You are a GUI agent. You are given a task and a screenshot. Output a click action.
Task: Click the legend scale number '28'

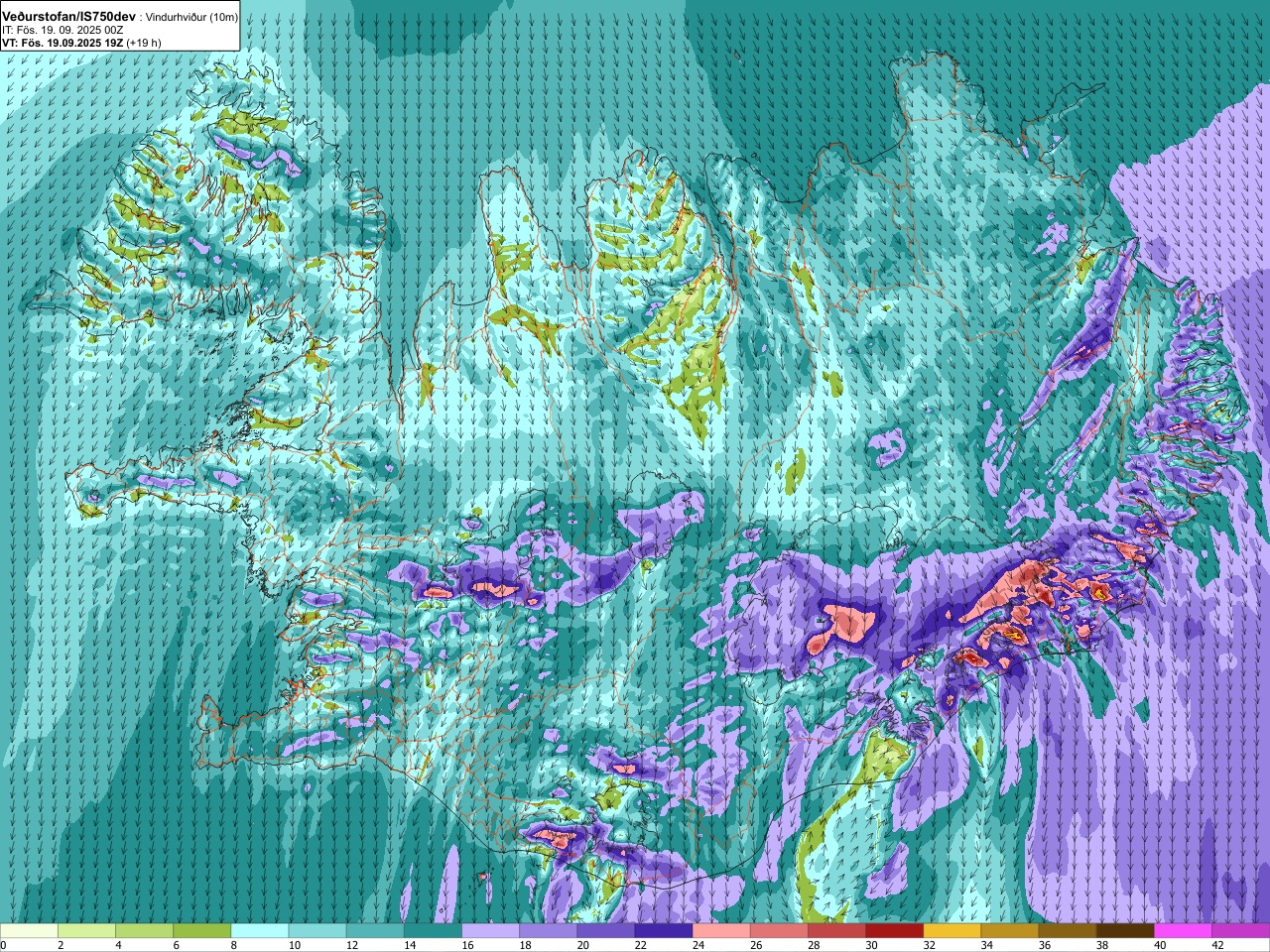click(x=814, y=945)
